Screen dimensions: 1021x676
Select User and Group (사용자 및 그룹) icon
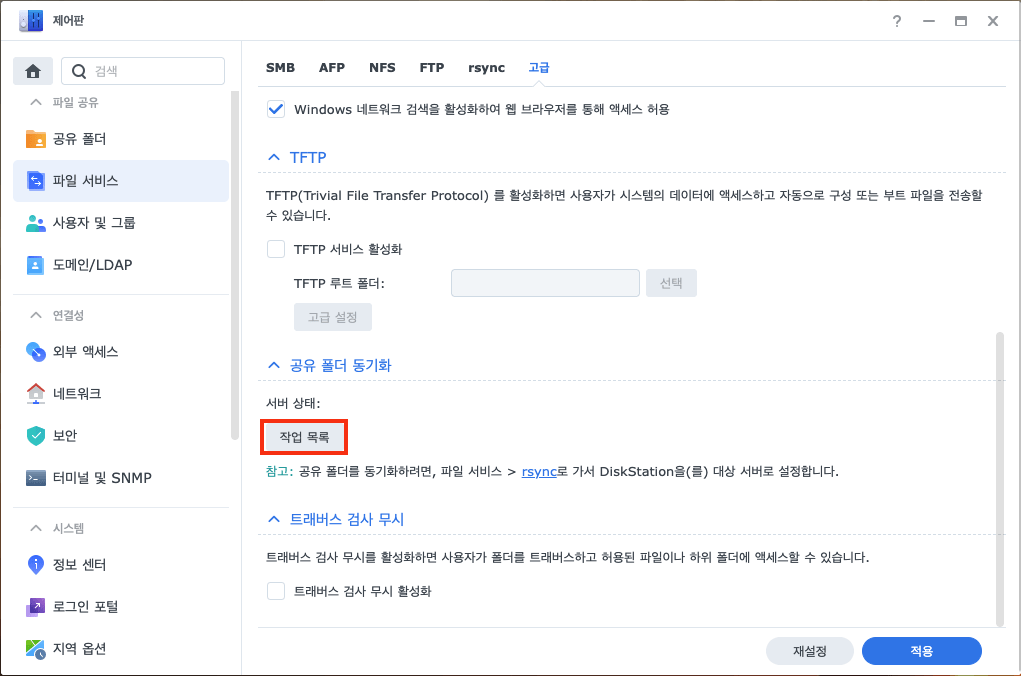click(x=36, y=223)
